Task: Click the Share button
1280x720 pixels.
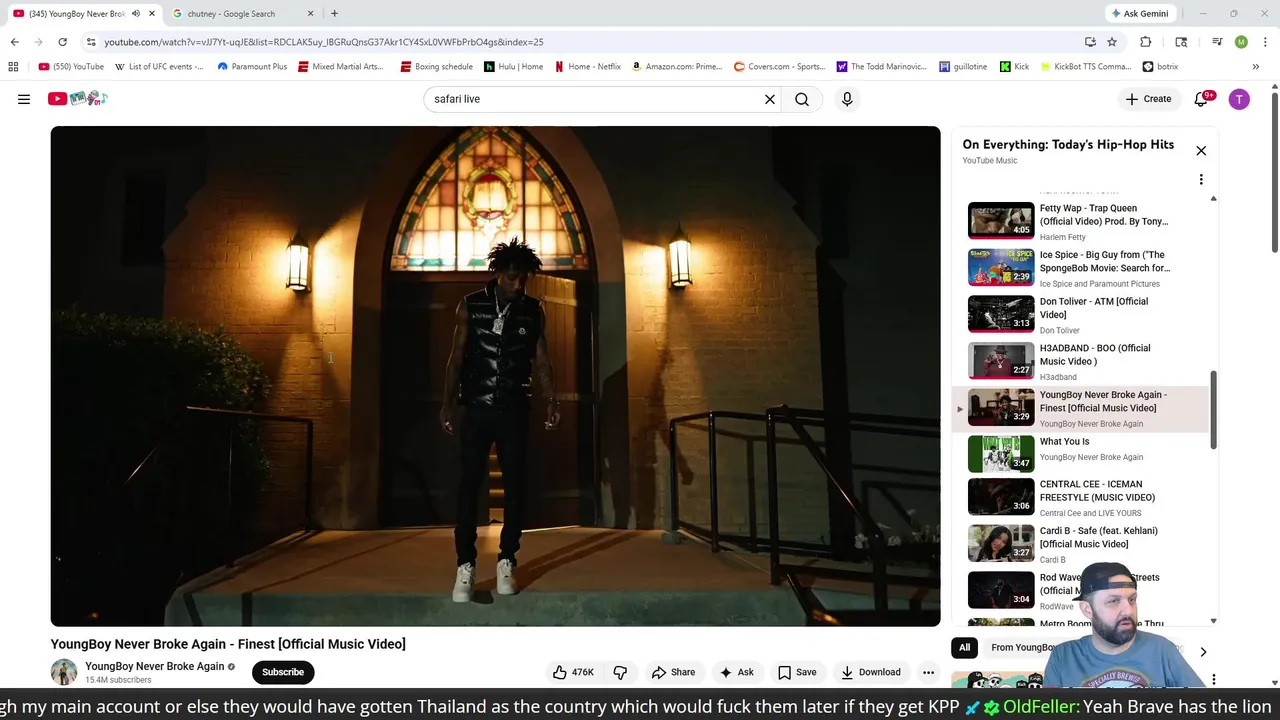Action: pos(673,672)
